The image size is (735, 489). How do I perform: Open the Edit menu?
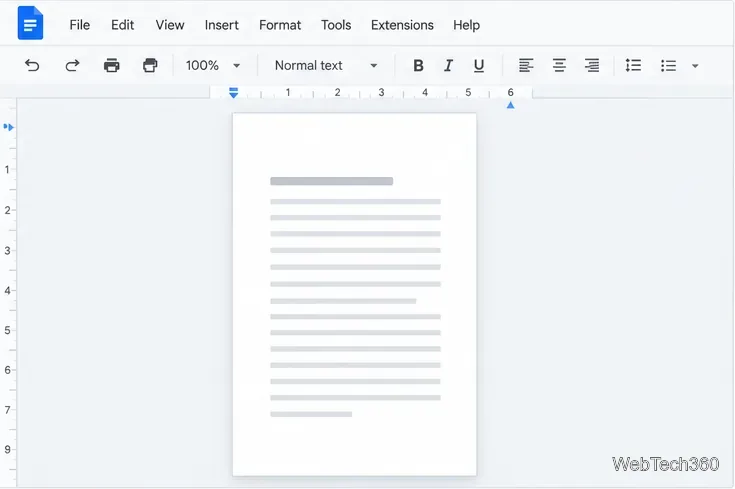tap(122, 25)
